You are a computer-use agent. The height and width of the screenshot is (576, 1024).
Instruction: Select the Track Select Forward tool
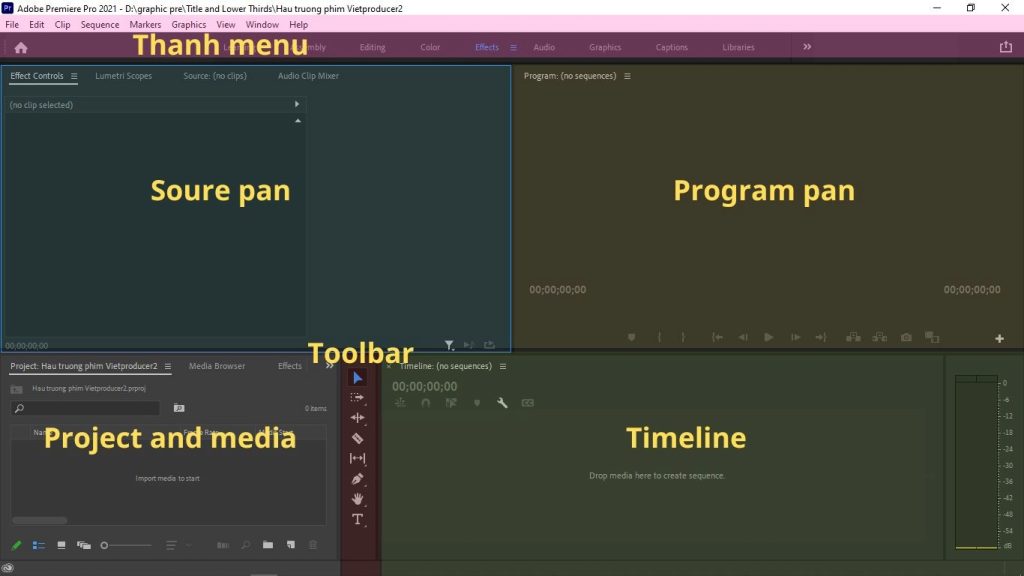pos(358,398)
